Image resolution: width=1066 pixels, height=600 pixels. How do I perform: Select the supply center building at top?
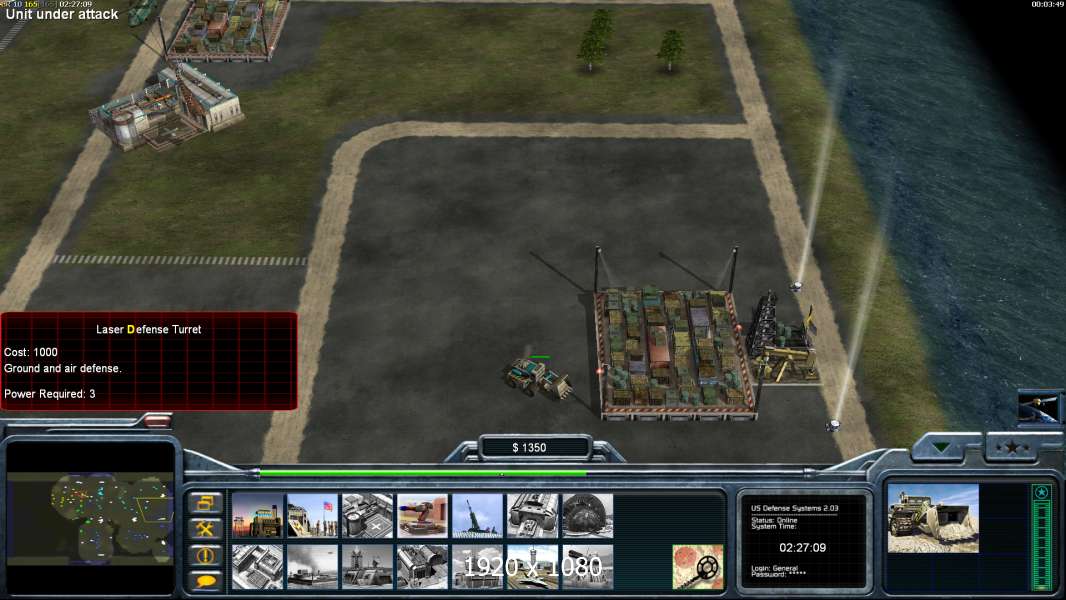pos(167,107)
